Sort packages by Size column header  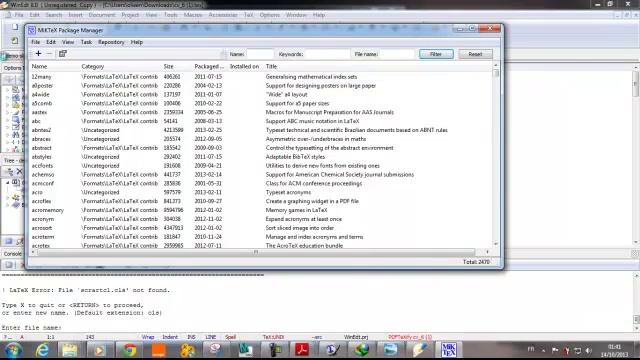coord(169,66)
